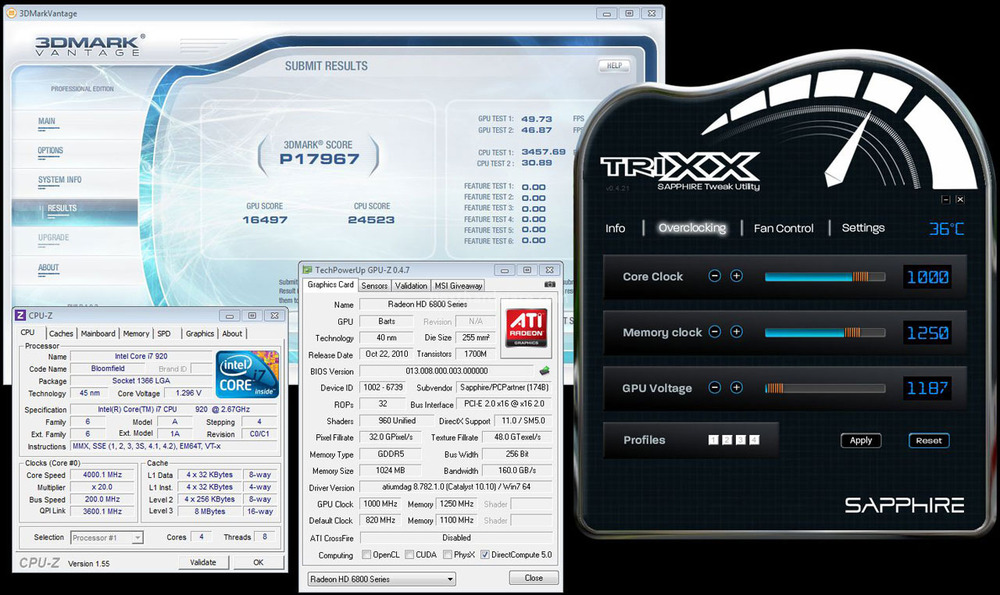Select TRIXX profile slot 1
Screen dimensions: 1000x595
tap(714, 440)
